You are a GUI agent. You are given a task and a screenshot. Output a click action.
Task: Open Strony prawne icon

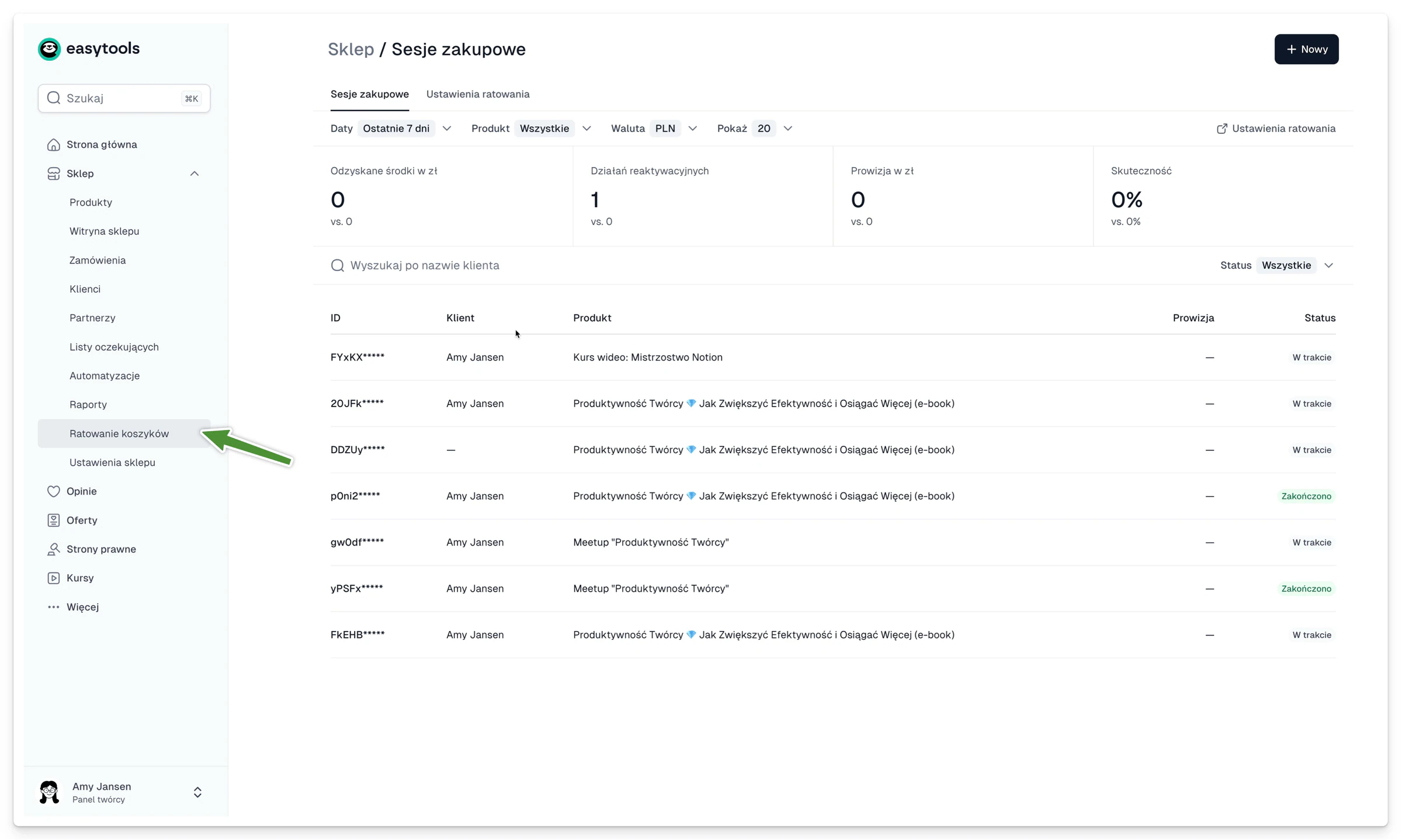coord(53,549)
